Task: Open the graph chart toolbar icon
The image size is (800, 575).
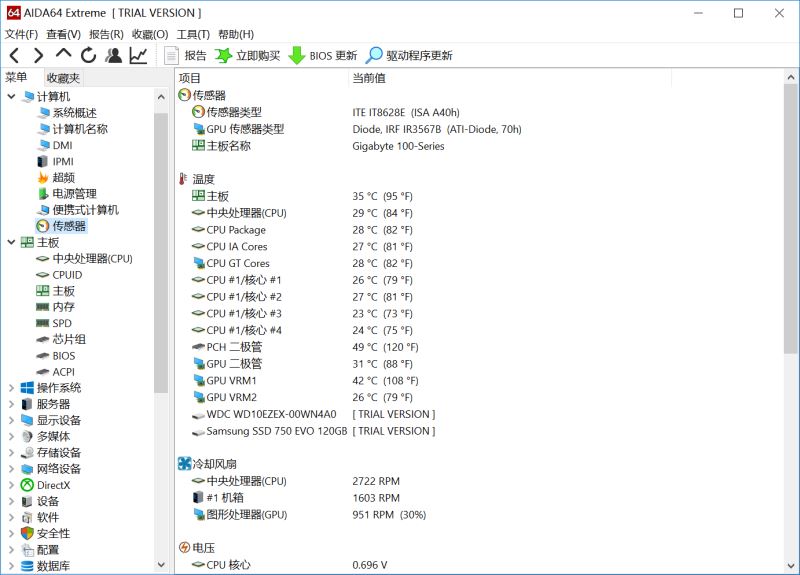Action: 138,55
